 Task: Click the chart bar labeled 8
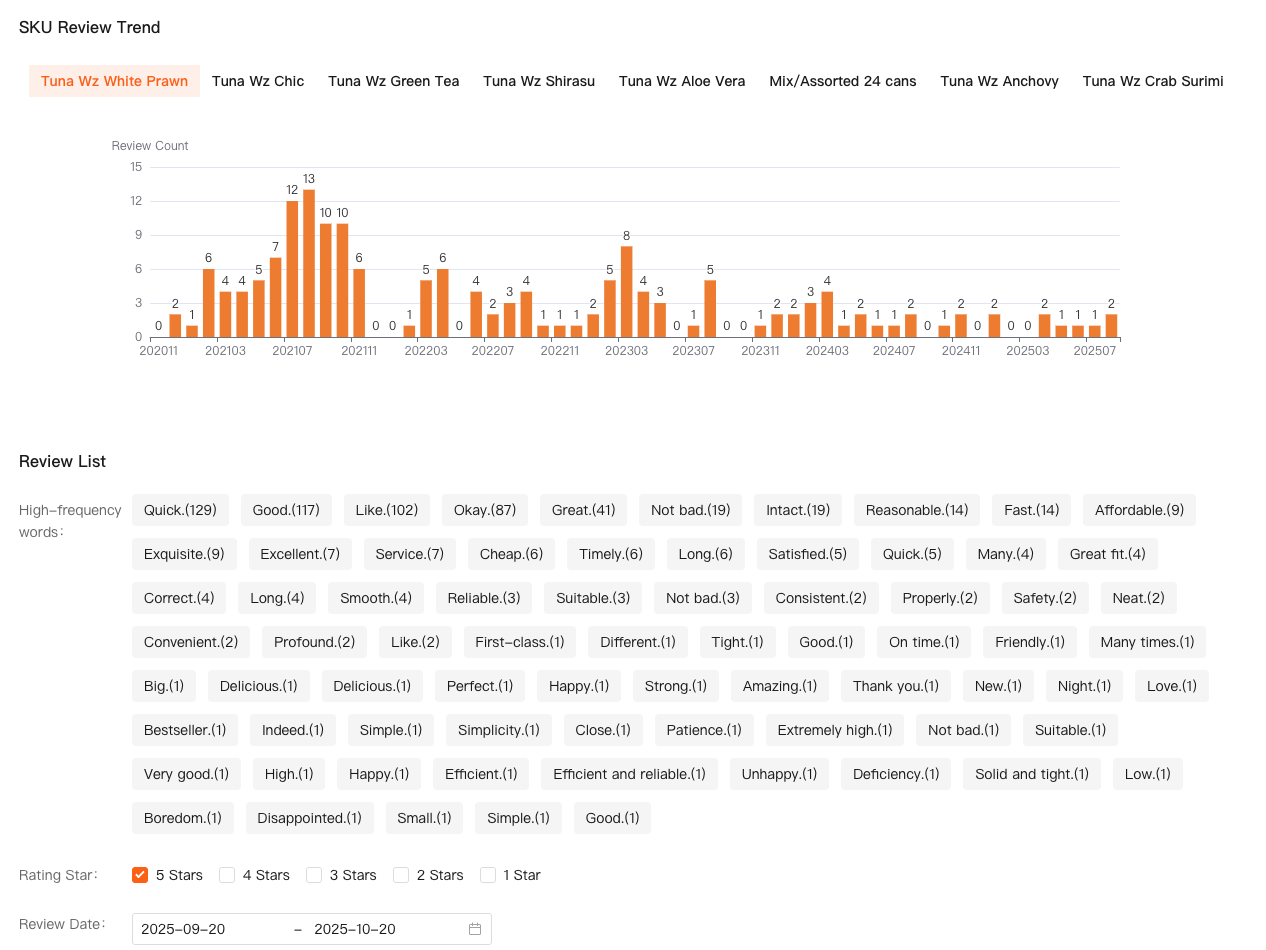click(x=626, y=291)
